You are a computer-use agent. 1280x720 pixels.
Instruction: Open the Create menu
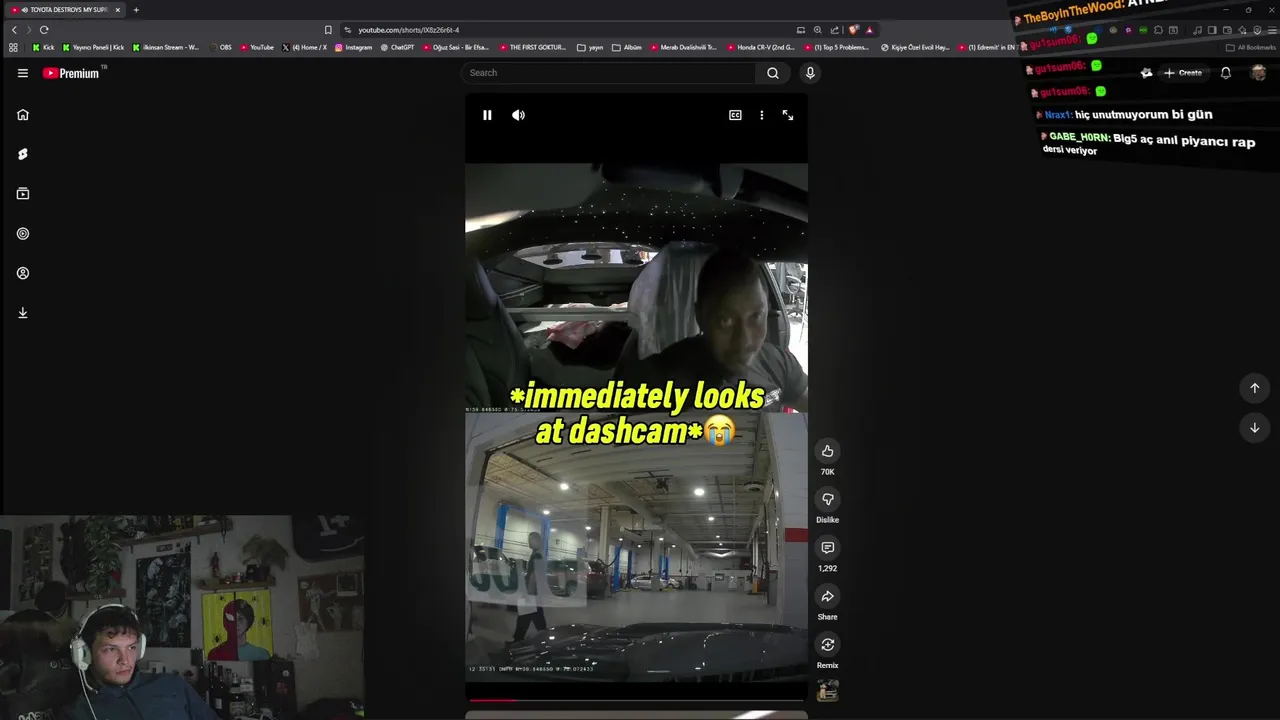pos(1182,73)
